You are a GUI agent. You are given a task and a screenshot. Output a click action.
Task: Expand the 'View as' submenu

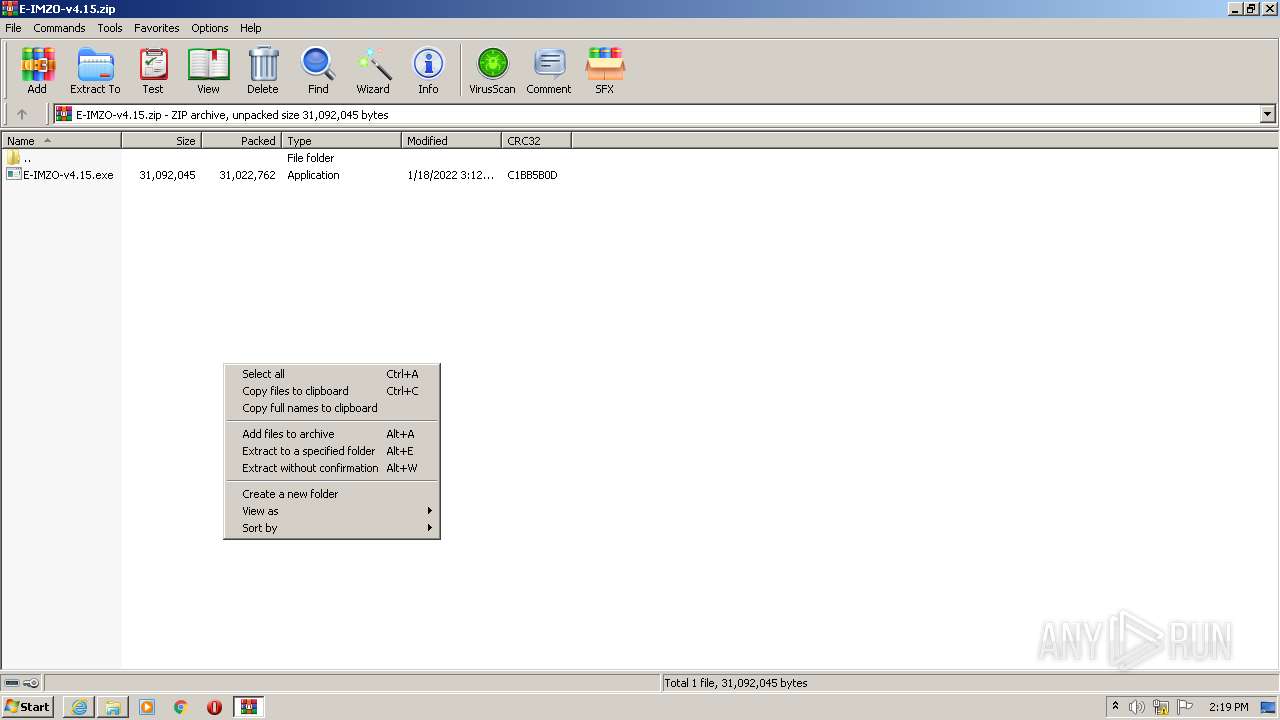pyautogui.click(x=332, y=511)
